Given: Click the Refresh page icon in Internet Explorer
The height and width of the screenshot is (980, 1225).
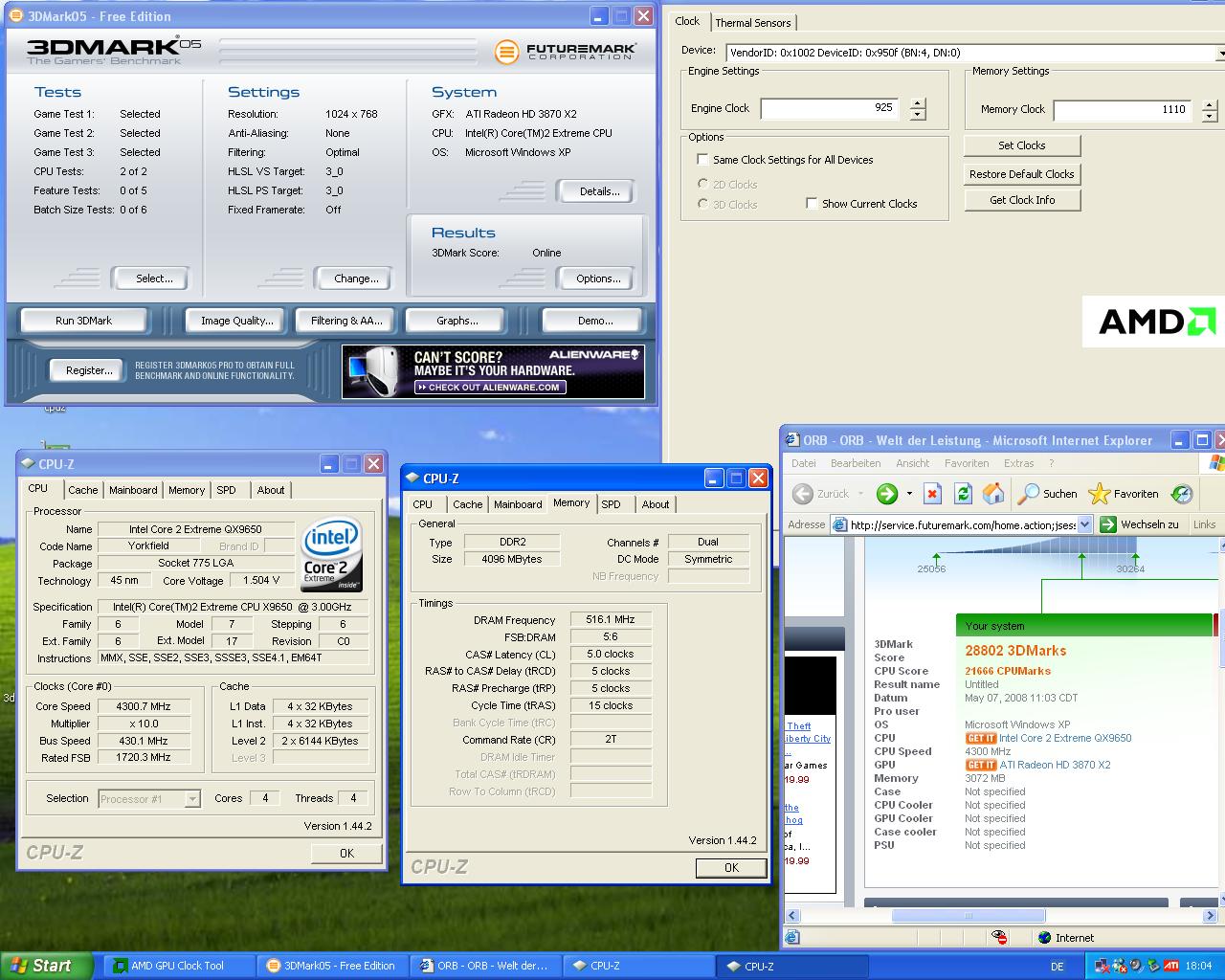Looking at the screenshot, I should pyautogui.click(x=963, y=494).
